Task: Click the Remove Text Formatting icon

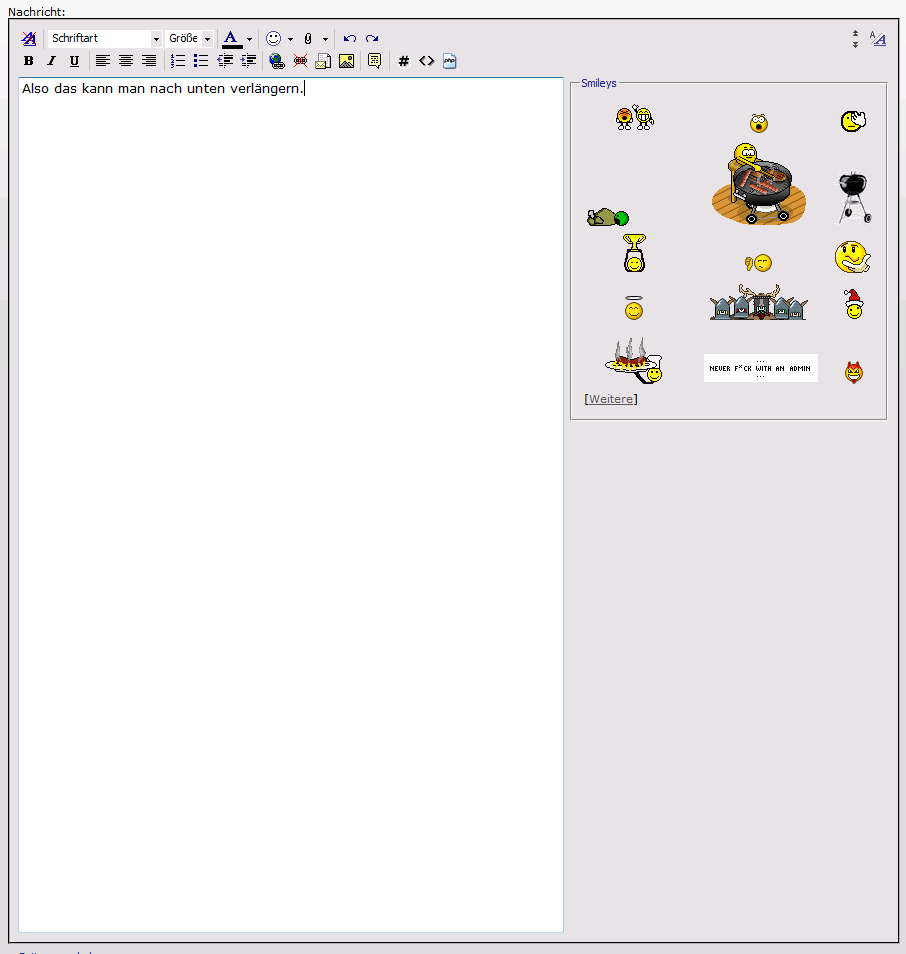Action: point(29,38)
